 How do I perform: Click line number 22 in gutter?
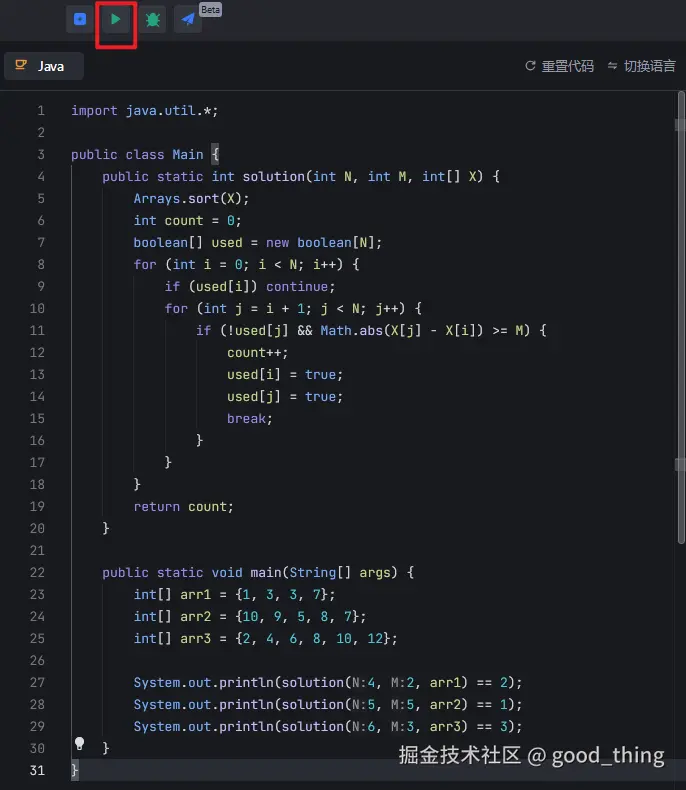(37, 572)
